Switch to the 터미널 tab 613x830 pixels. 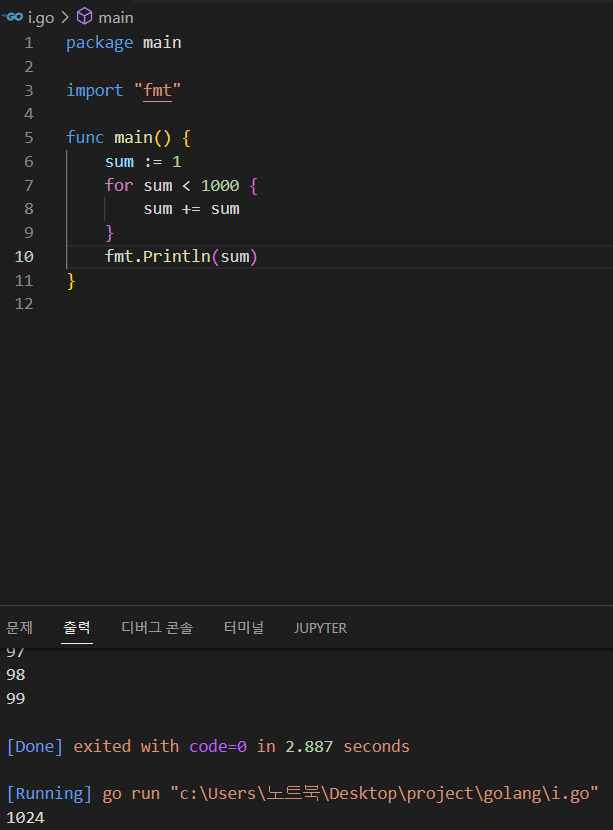[x=244, y=628]
